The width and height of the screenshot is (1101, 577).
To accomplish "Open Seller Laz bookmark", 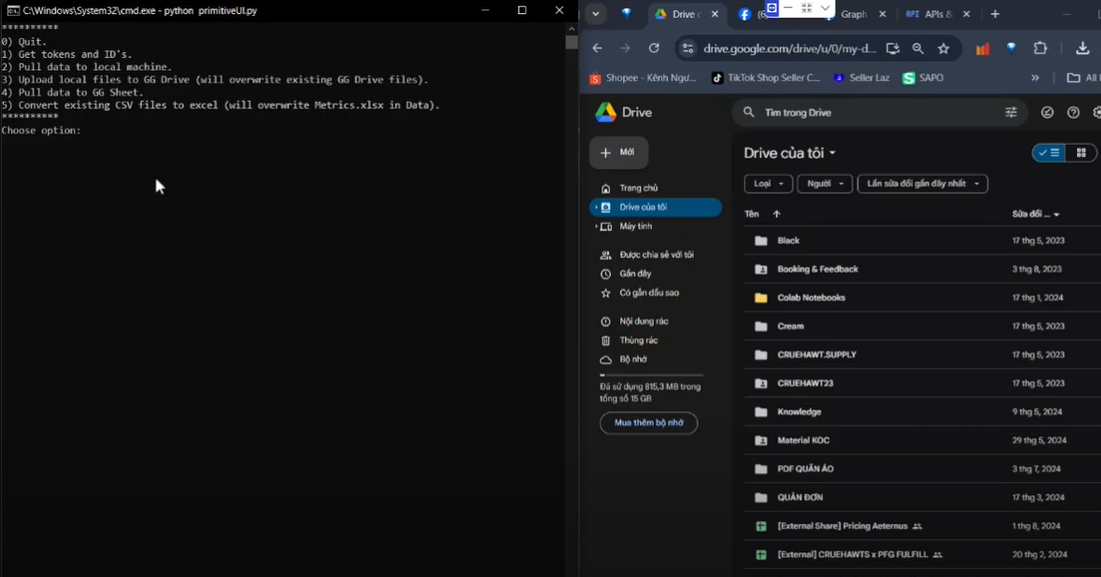I will tap(861, 78).
